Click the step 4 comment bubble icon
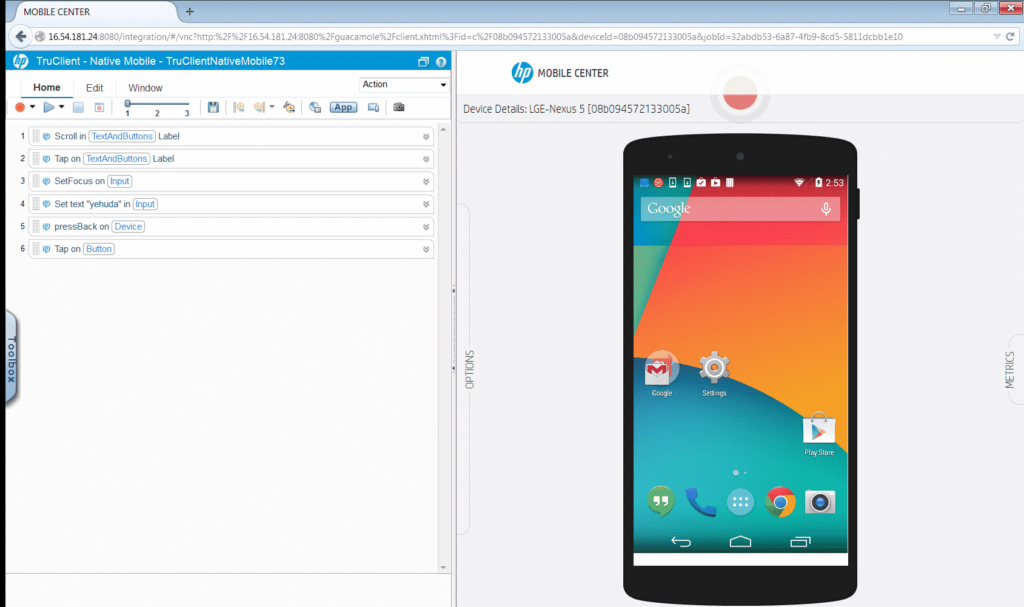The width and height of the screenshot is (1024, 607). pos(46,204)
